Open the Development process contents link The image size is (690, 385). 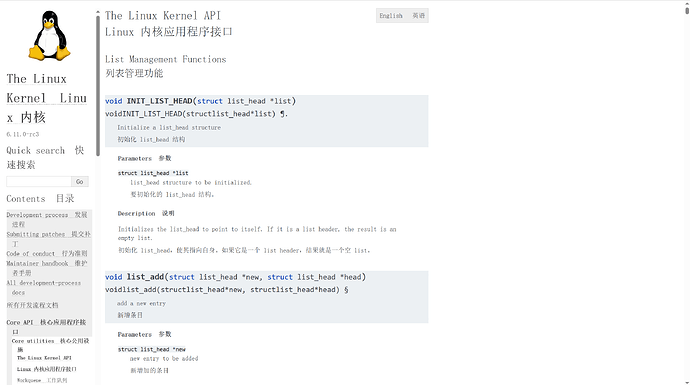(47, 219)
